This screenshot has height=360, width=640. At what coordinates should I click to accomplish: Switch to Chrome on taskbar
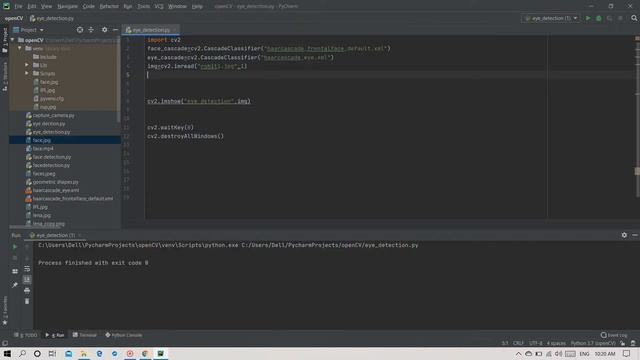145,353
